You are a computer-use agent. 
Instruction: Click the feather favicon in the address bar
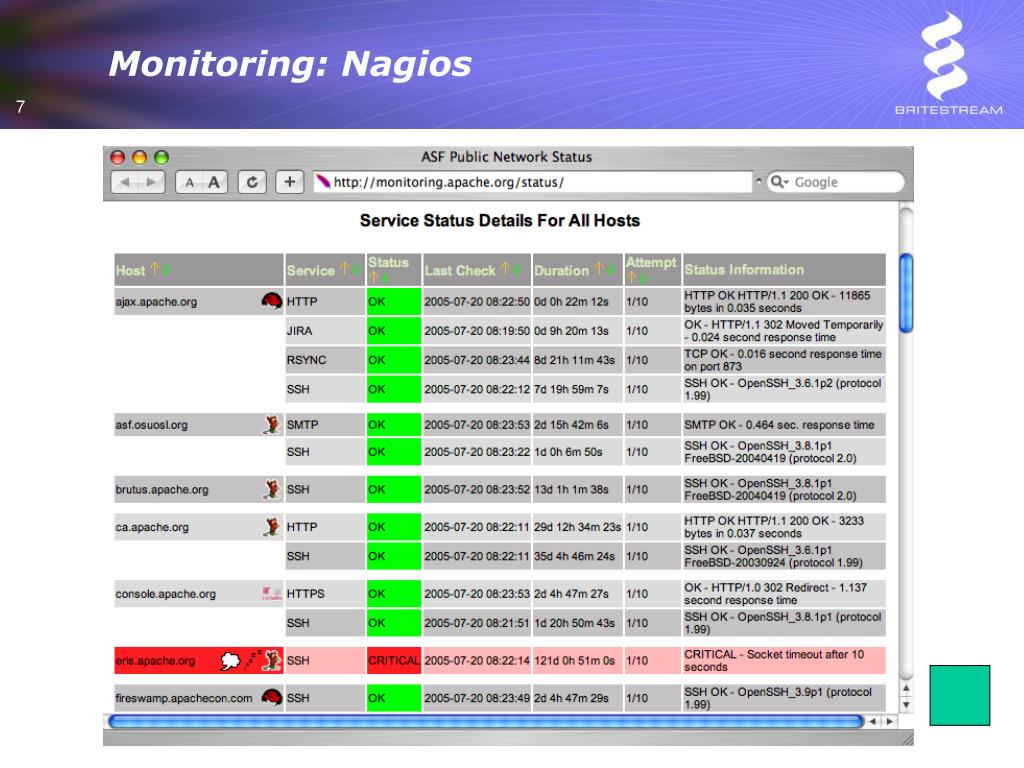click(323, 182)
